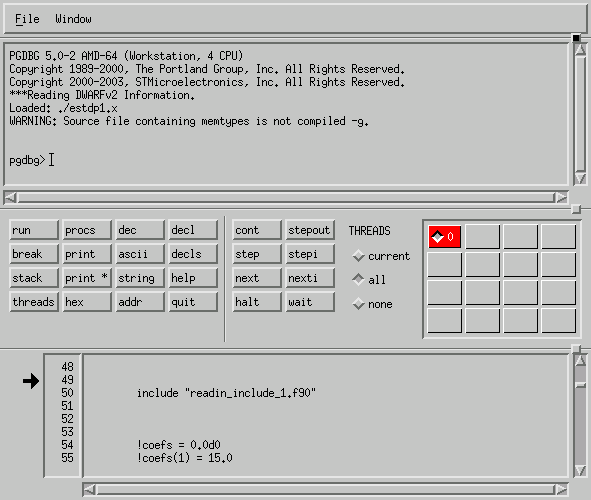The width and height of the screenshot is (591, 500).
Task: Click the decl button
Action: coord(193,230)
